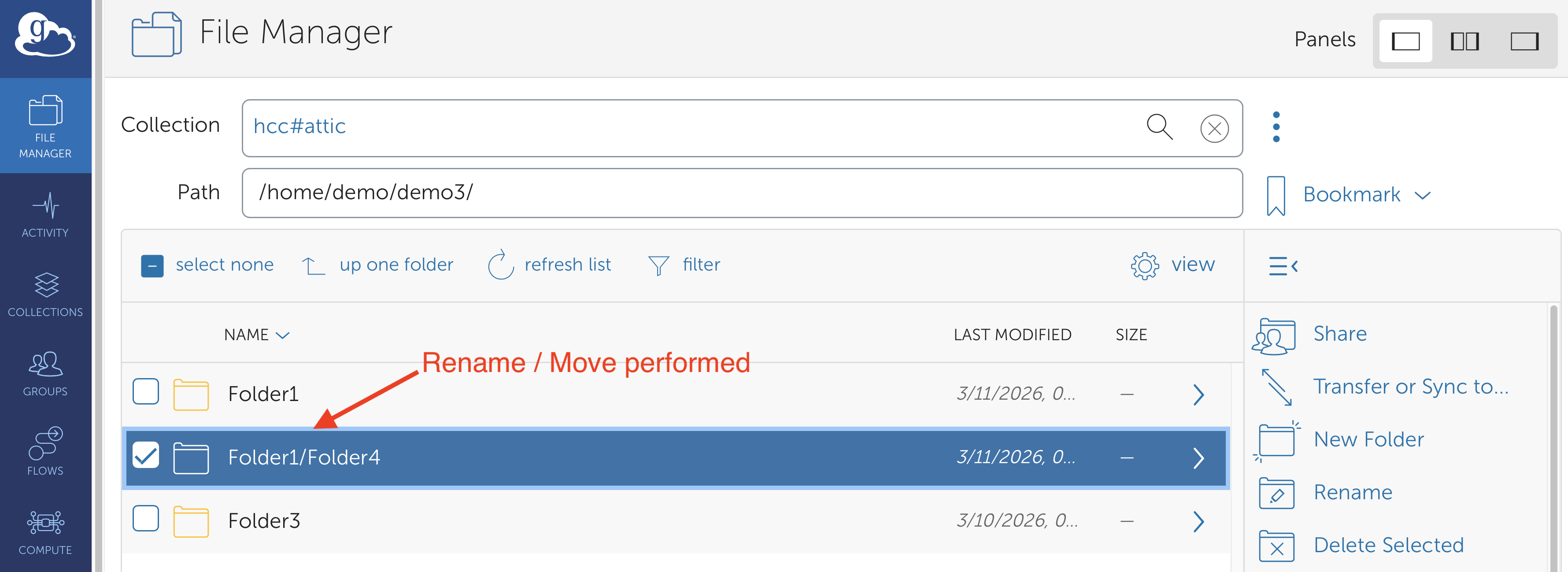Image resolution: width=1568 pixels, height=572 pixels.
Task: Uncheck the Folder1/Folder4 checkbox
Action: click(146, 456)
